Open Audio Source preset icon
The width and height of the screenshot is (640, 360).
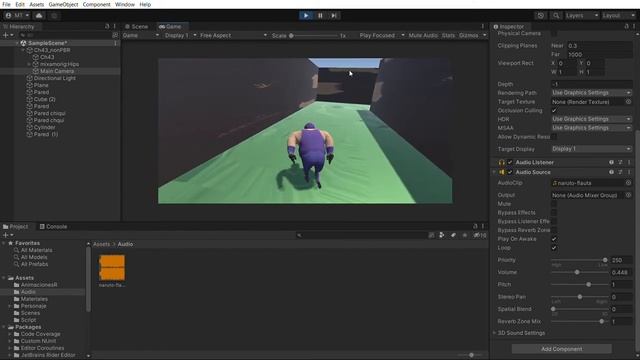620,172
